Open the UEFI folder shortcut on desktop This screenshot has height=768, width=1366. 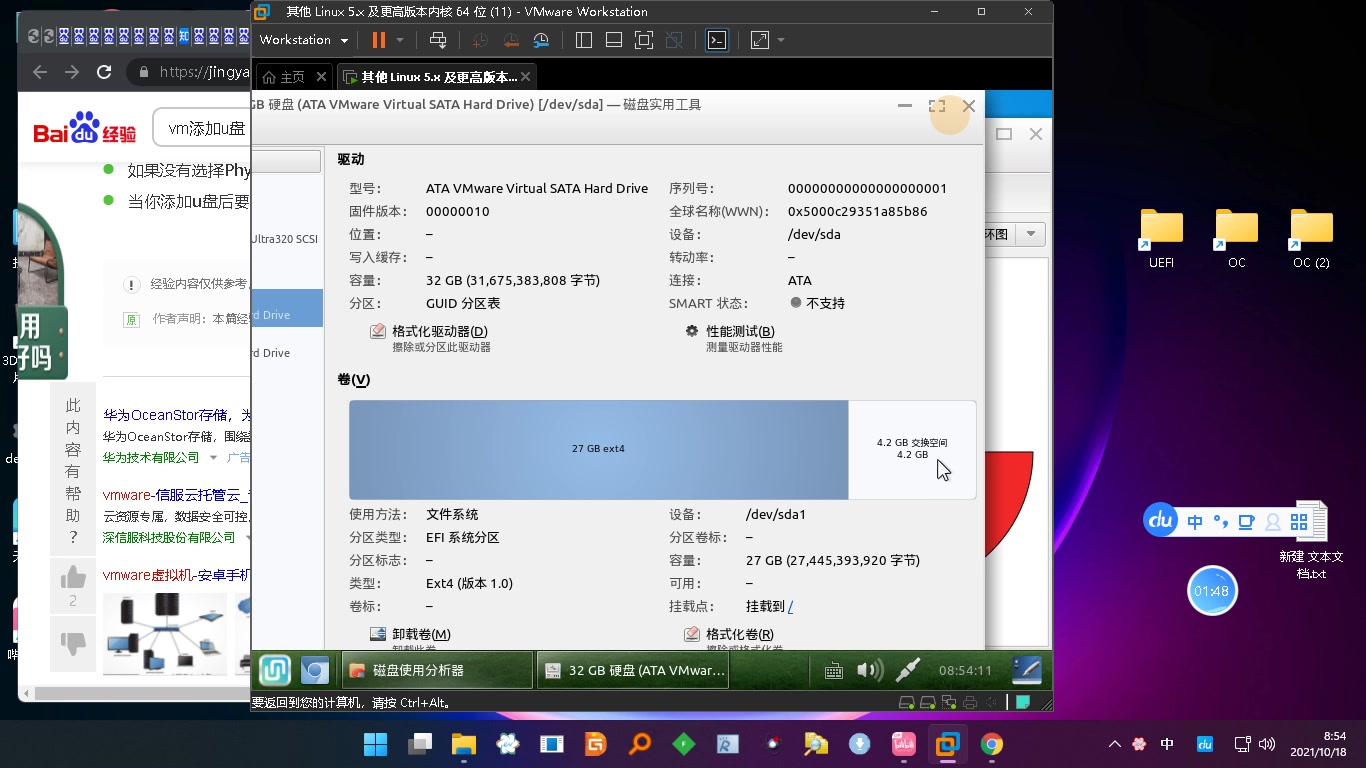coord(1161,239)
